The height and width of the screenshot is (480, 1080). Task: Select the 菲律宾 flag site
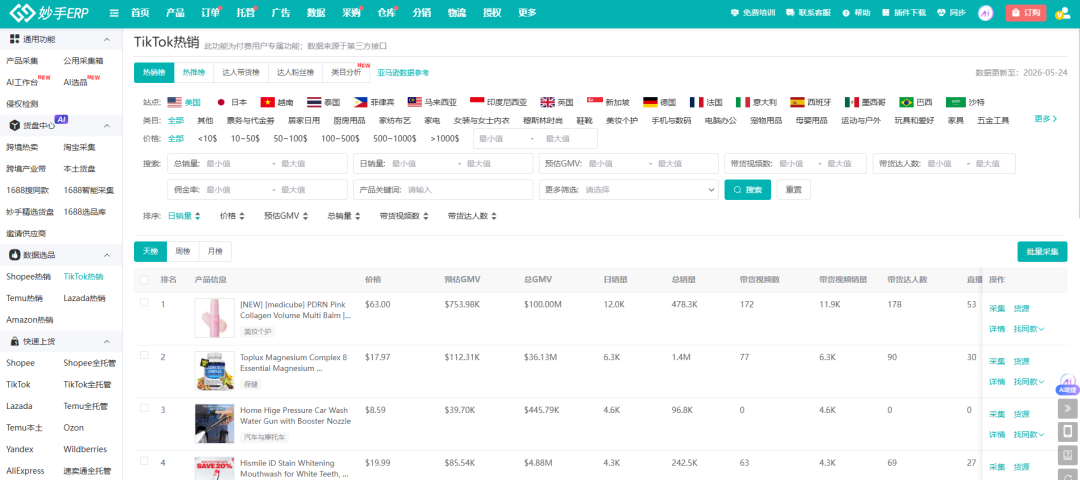(x=375, y=103)
